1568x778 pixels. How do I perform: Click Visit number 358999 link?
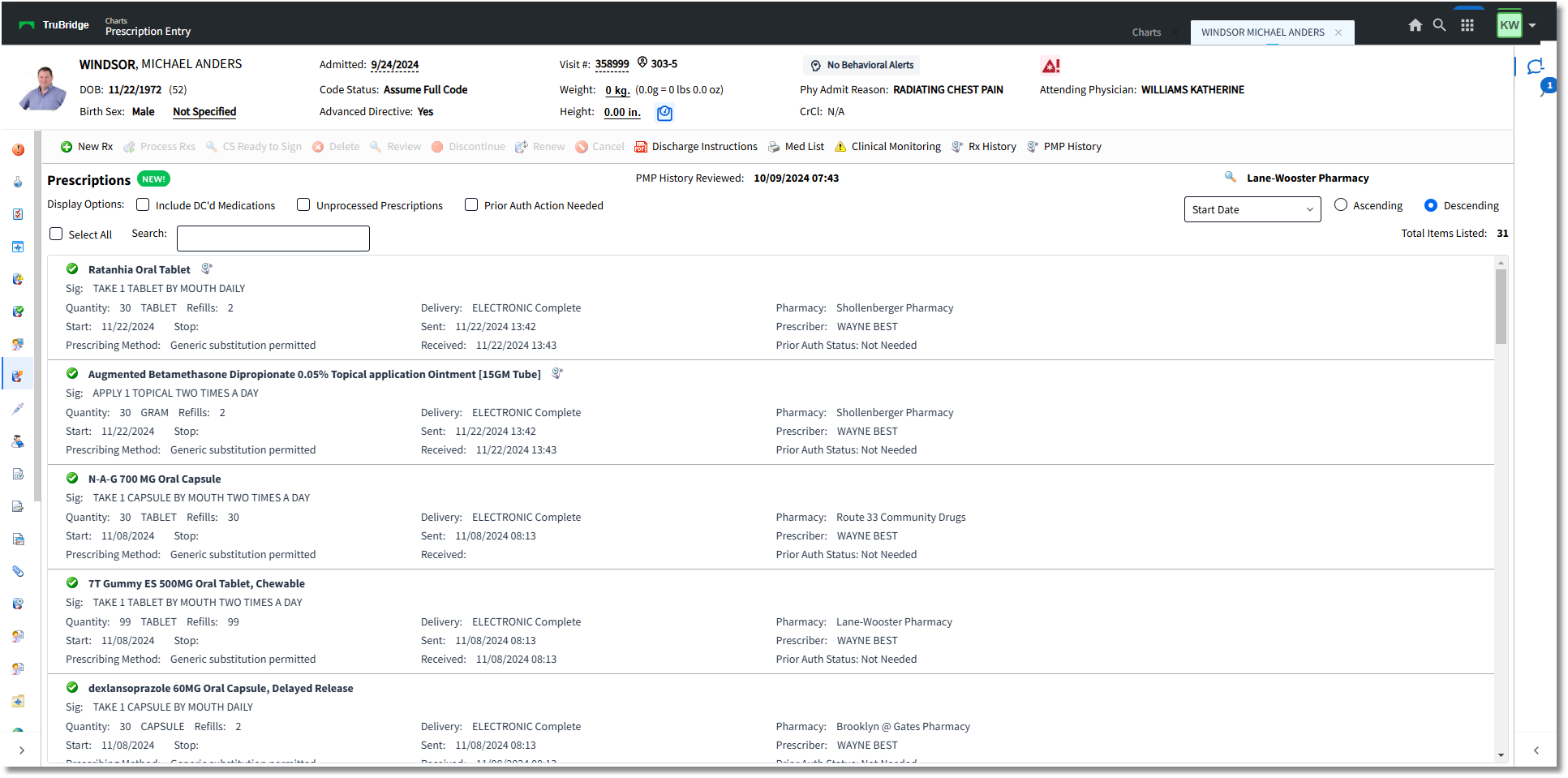612,64
